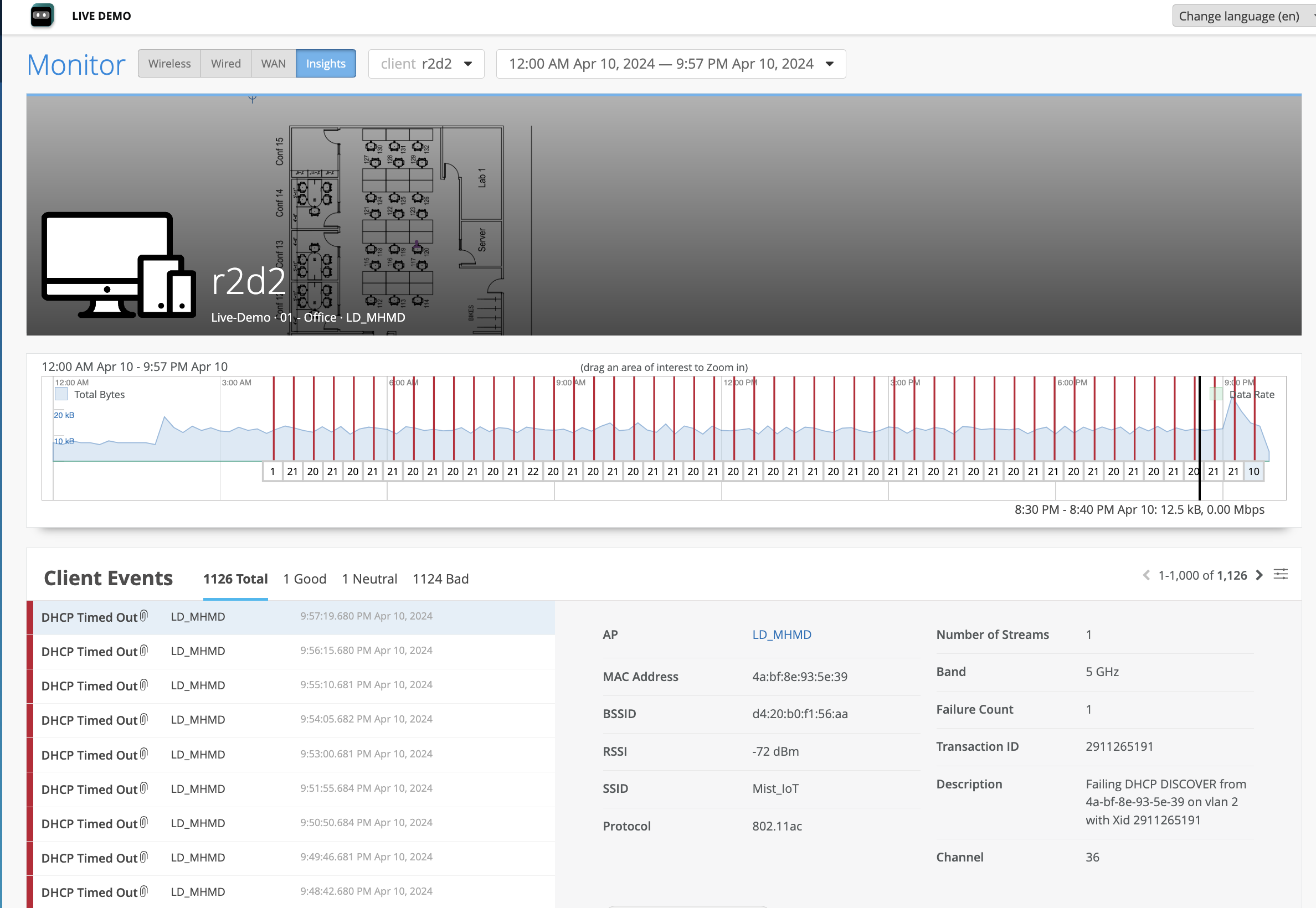Switch to the 1 Good events tab
The width and height of the screenshot is (1316, 908).
coord(305,579)
